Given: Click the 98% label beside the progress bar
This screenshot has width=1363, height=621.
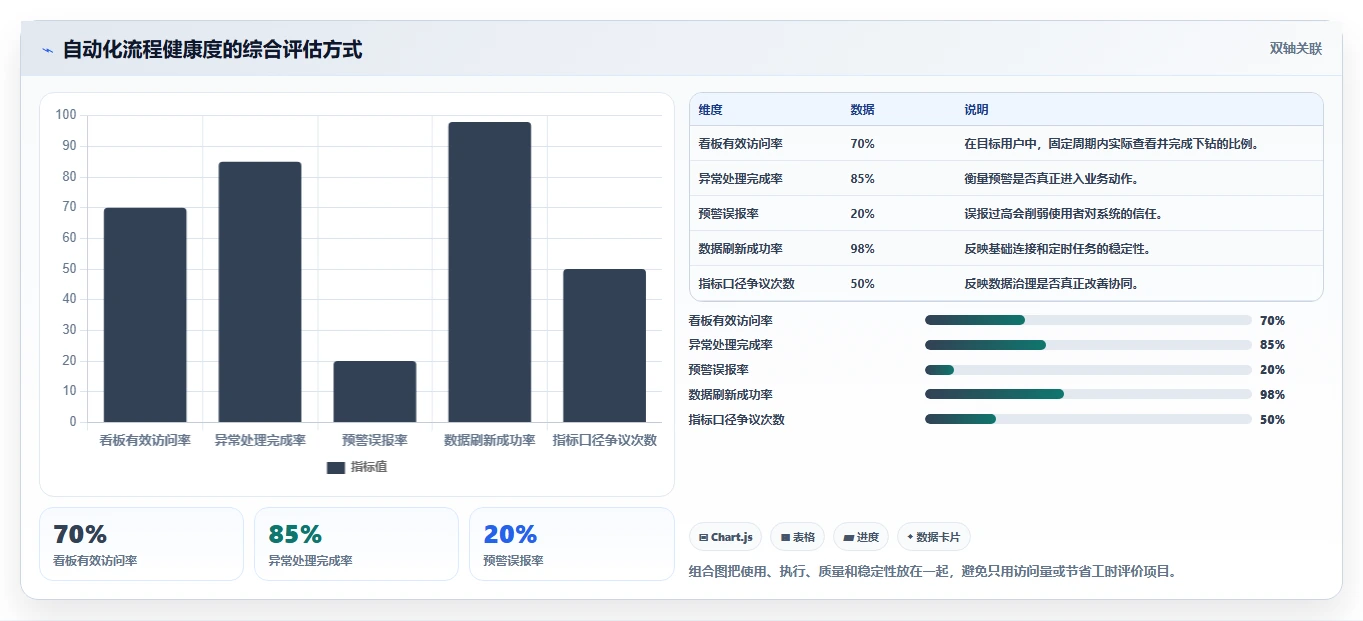Looking at the screenshot, I should point(1272,395).
